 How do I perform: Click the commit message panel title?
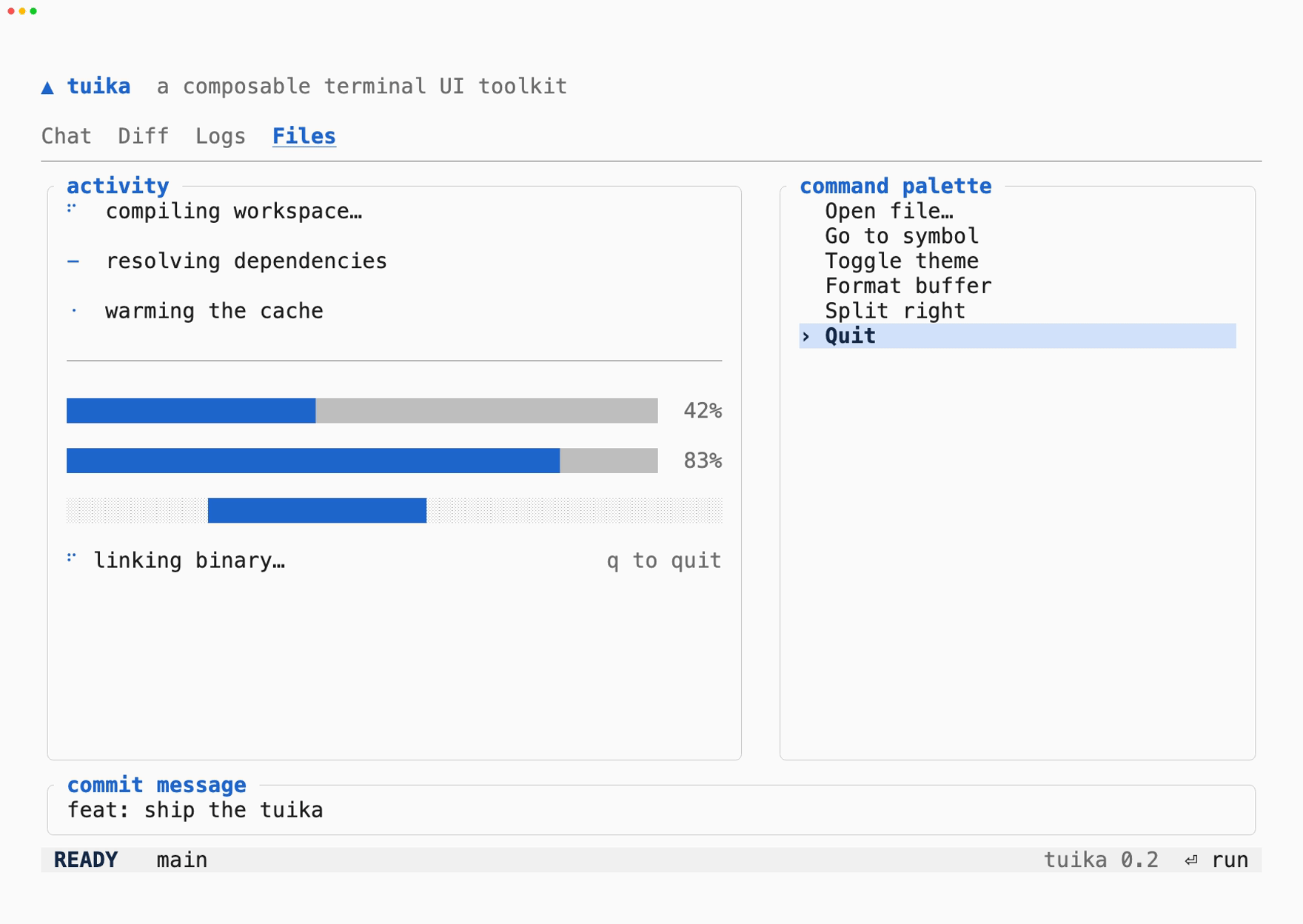[x=157, y=785]
